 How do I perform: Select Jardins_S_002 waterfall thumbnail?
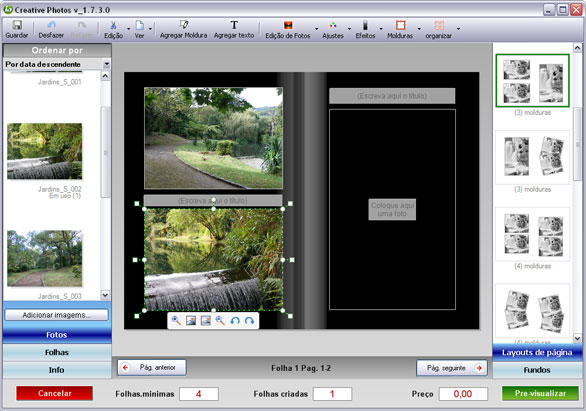point(45,151)
